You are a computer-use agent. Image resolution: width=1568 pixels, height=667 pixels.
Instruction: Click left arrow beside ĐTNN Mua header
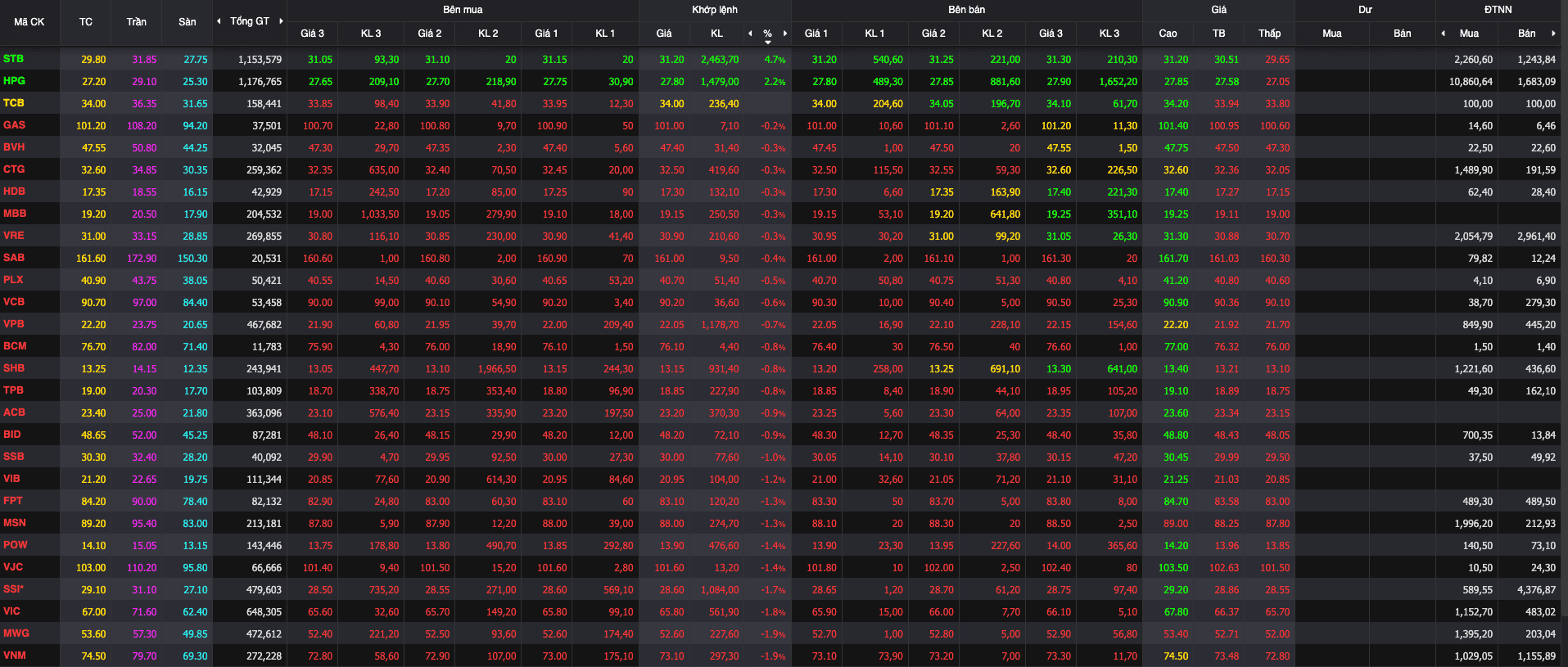tap(1443, 34)
